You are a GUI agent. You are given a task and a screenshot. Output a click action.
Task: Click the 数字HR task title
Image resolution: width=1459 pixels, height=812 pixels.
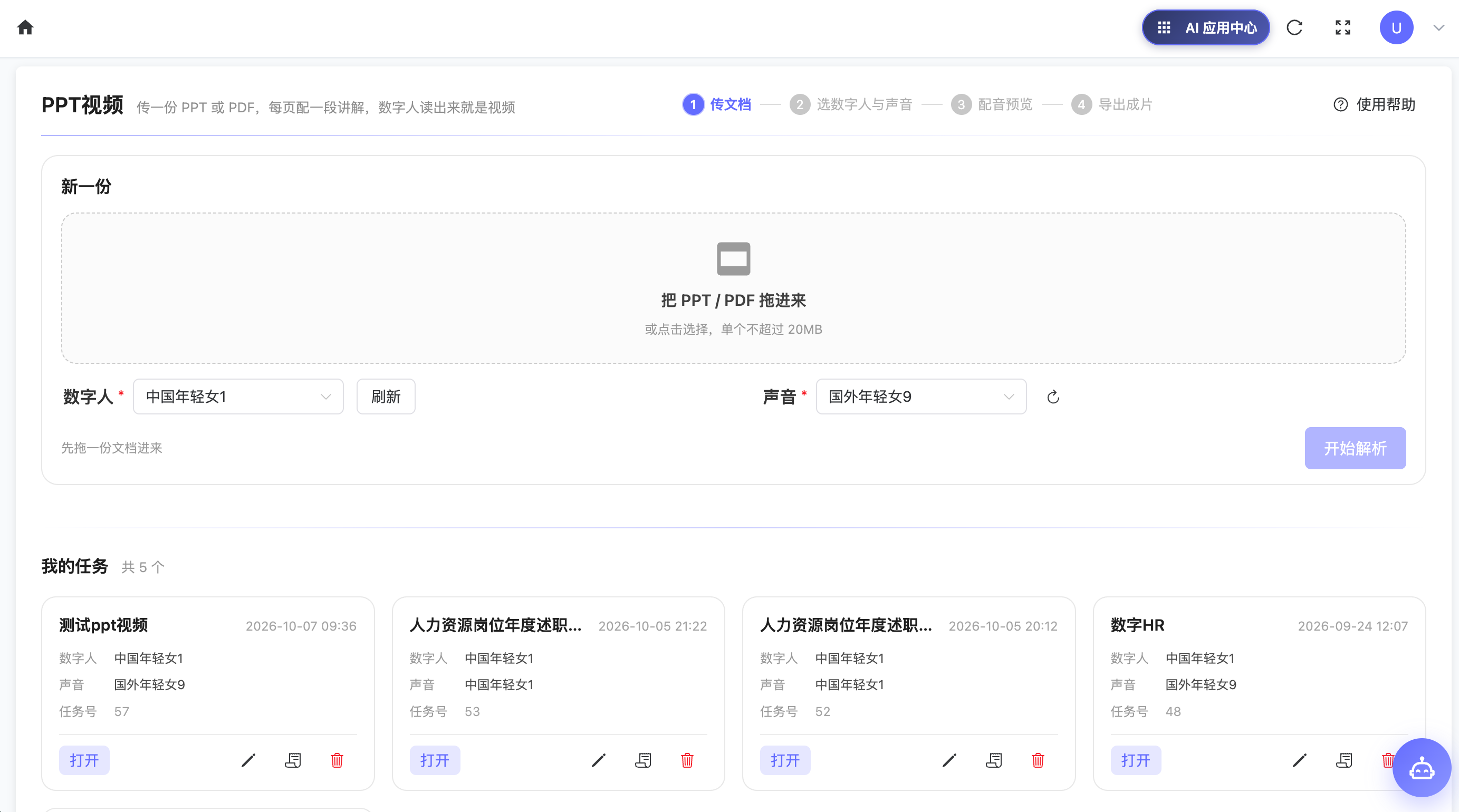[1137, 625]
